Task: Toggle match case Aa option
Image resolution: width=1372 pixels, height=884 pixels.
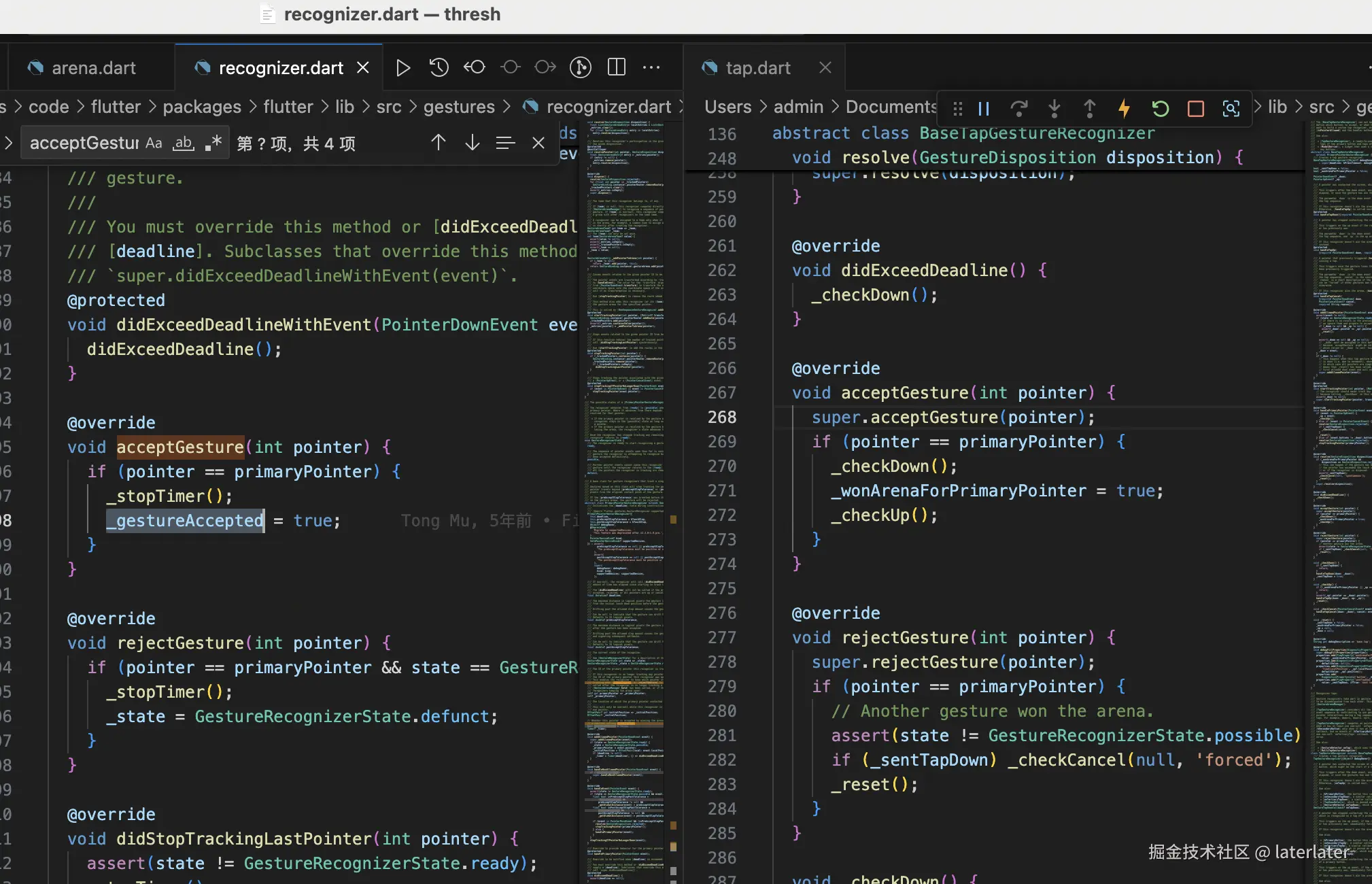Action: click(x=154, y=143)
